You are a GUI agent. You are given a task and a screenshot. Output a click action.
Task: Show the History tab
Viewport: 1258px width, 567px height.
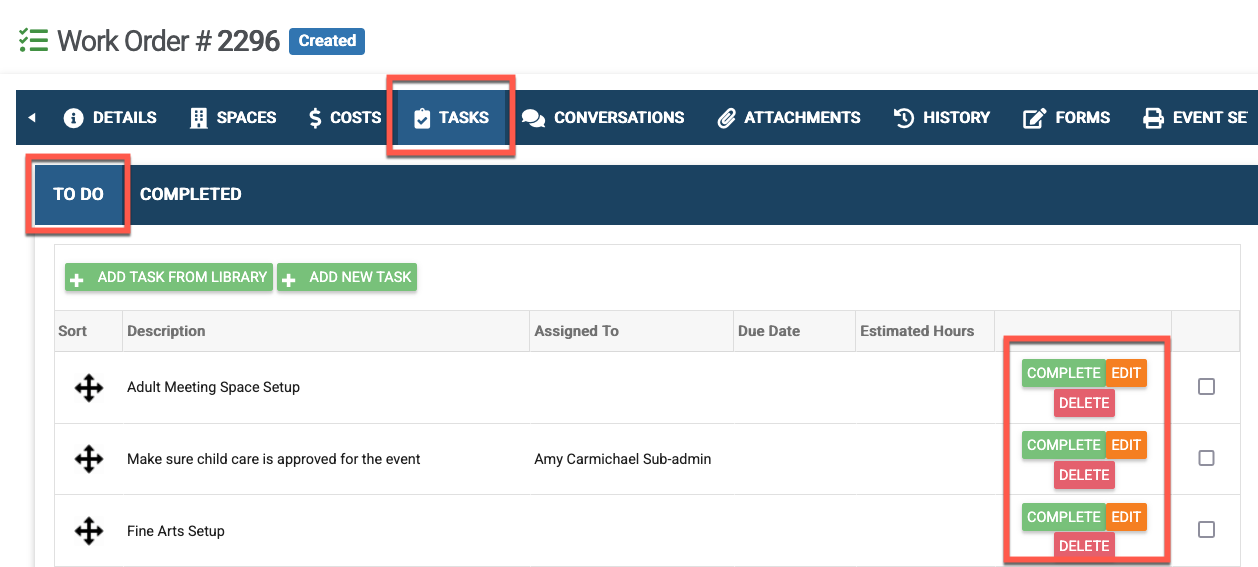tap(941, 118)
